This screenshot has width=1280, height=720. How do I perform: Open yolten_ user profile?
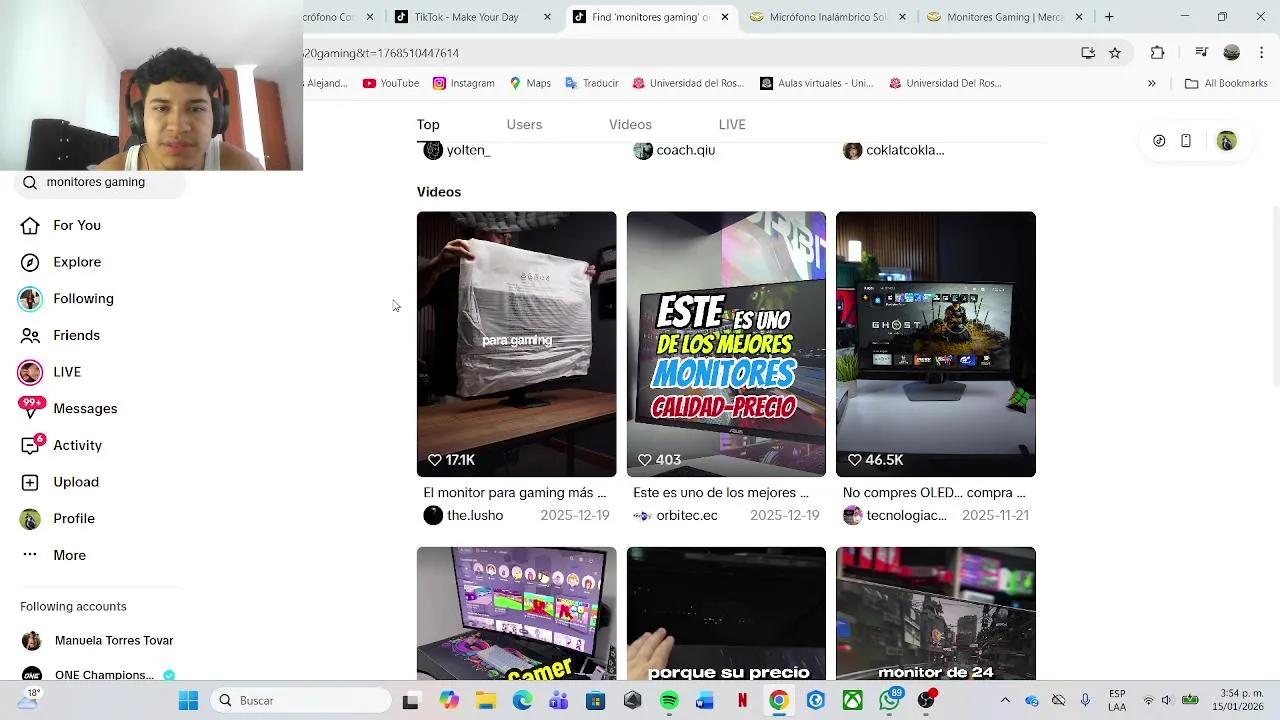click(457, 150)
